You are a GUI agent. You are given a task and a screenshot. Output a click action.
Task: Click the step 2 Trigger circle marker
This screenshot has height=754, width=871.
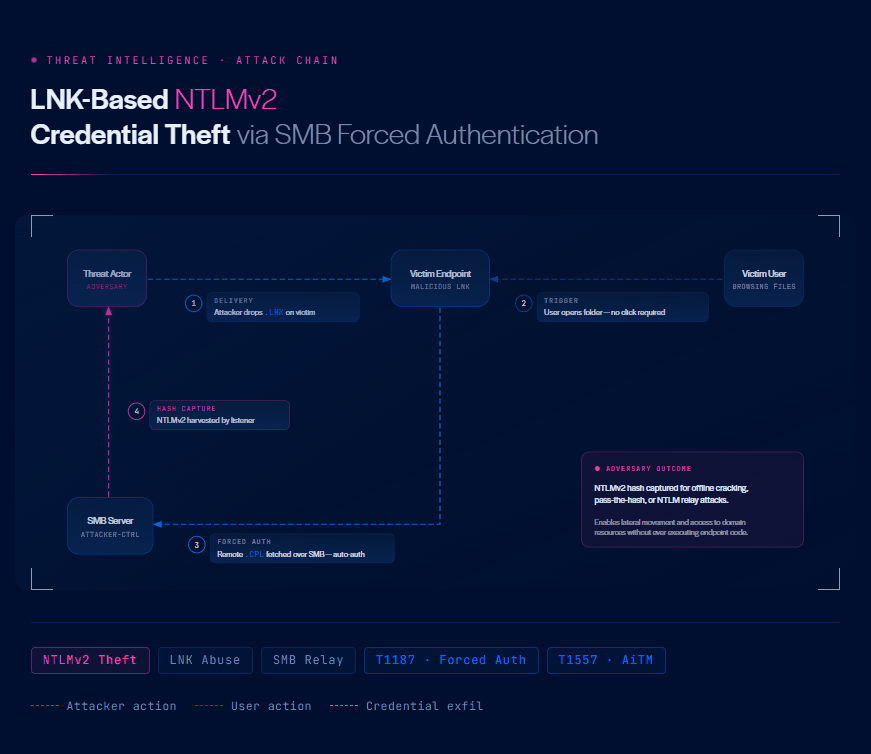(523, 303)
